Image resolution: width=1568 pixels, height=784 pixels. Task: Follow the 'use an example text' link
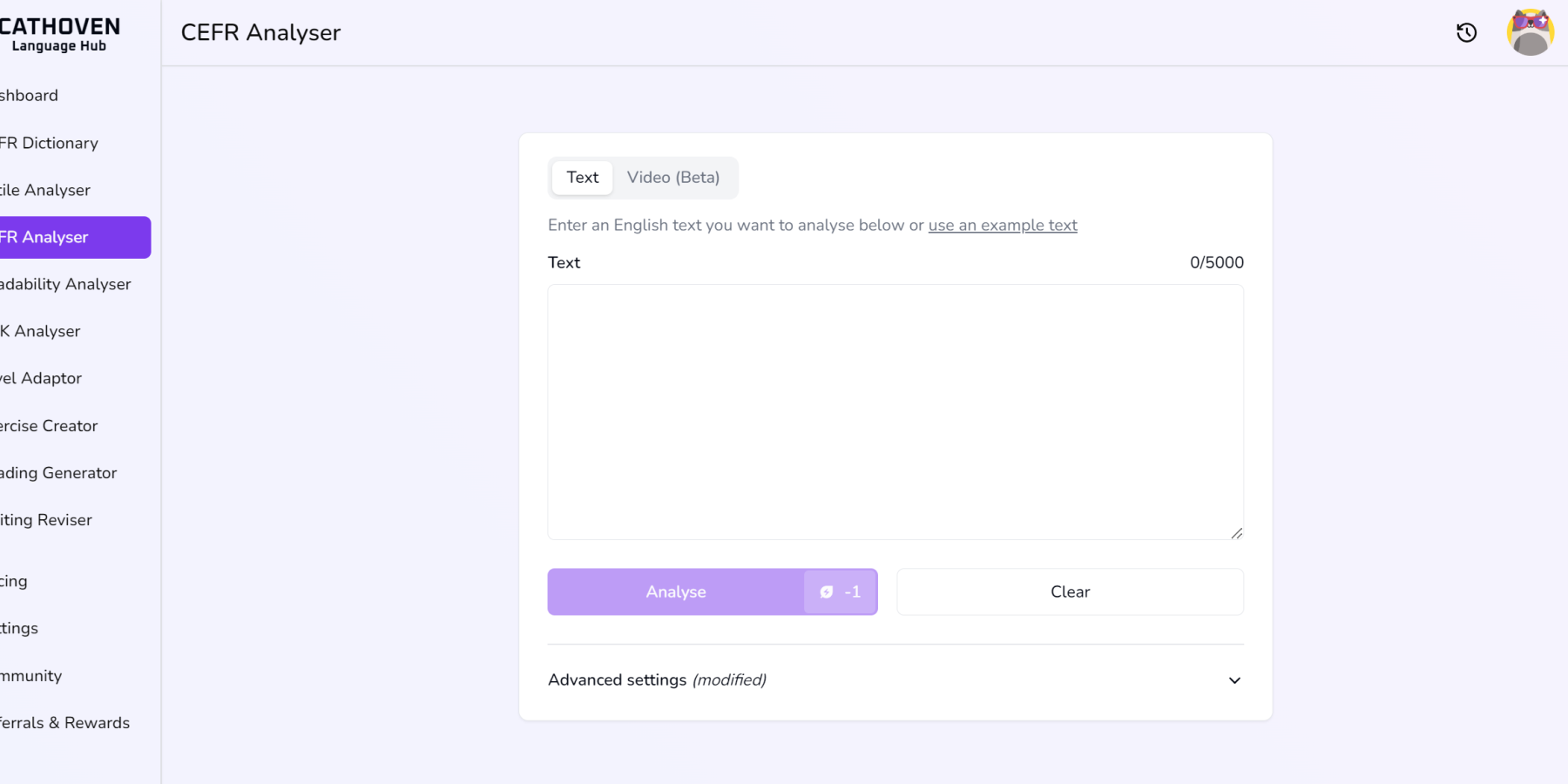pyautogui.click(x=1003, y=226)
